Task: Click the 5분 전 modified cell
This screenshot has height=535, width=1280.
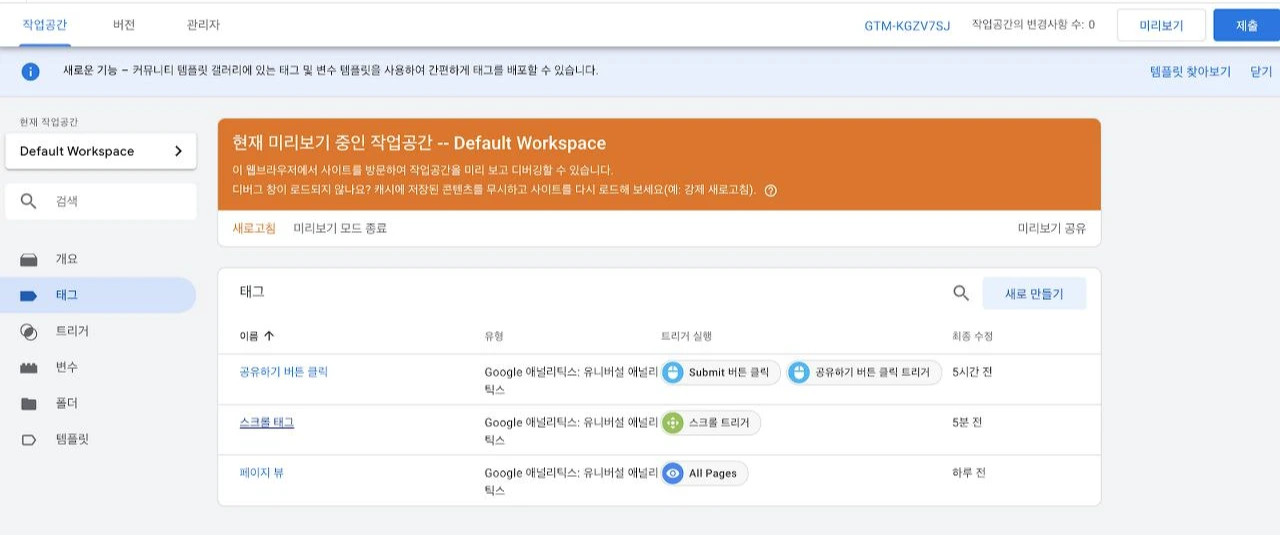Action: (x=967, y=422)
